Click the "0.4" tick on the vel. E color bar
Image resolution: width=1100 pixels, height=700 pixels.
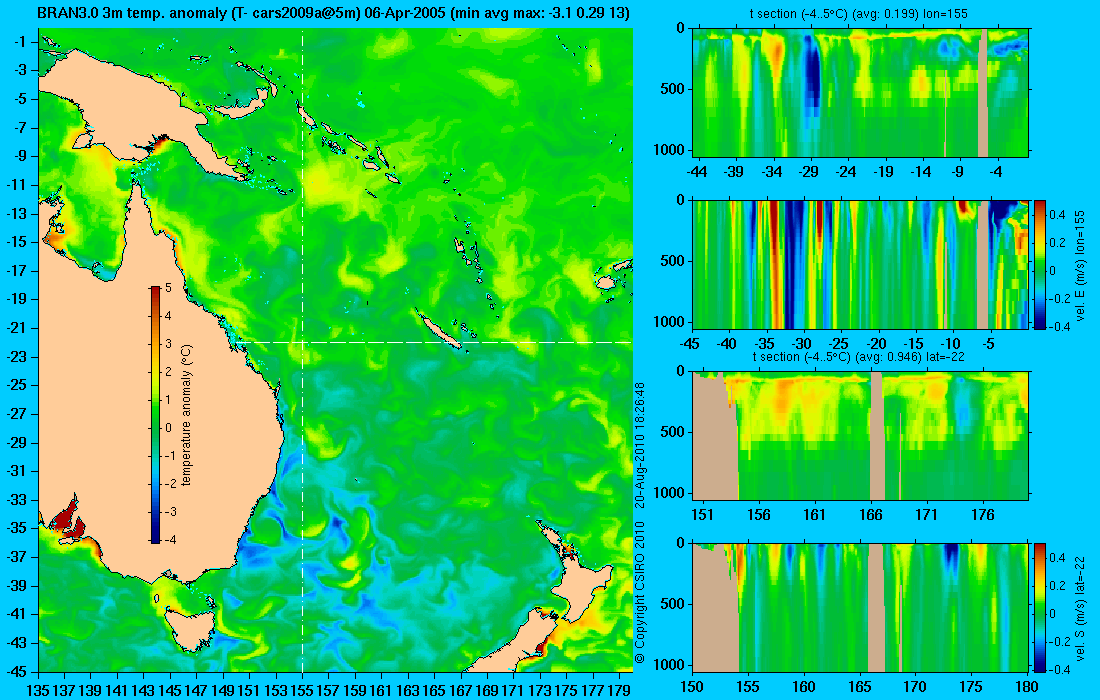(x=1057, y=214)
